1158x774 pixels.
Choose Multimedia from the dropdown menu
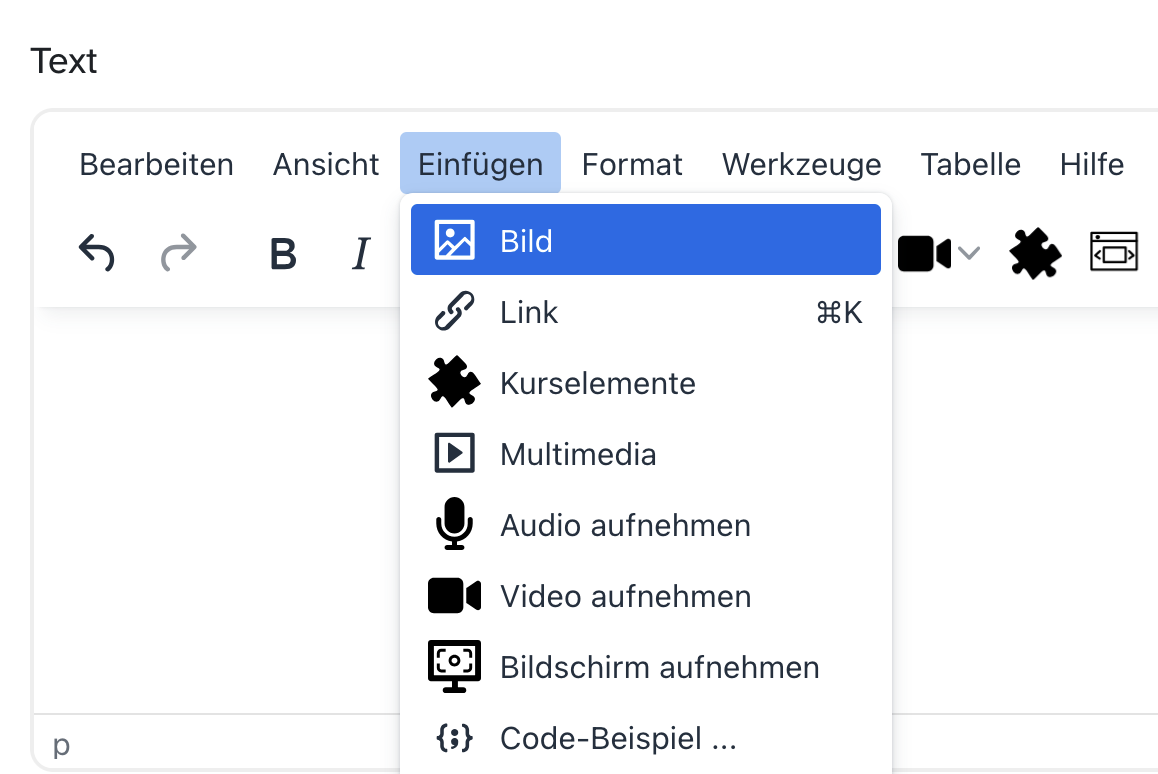point(645,453)
